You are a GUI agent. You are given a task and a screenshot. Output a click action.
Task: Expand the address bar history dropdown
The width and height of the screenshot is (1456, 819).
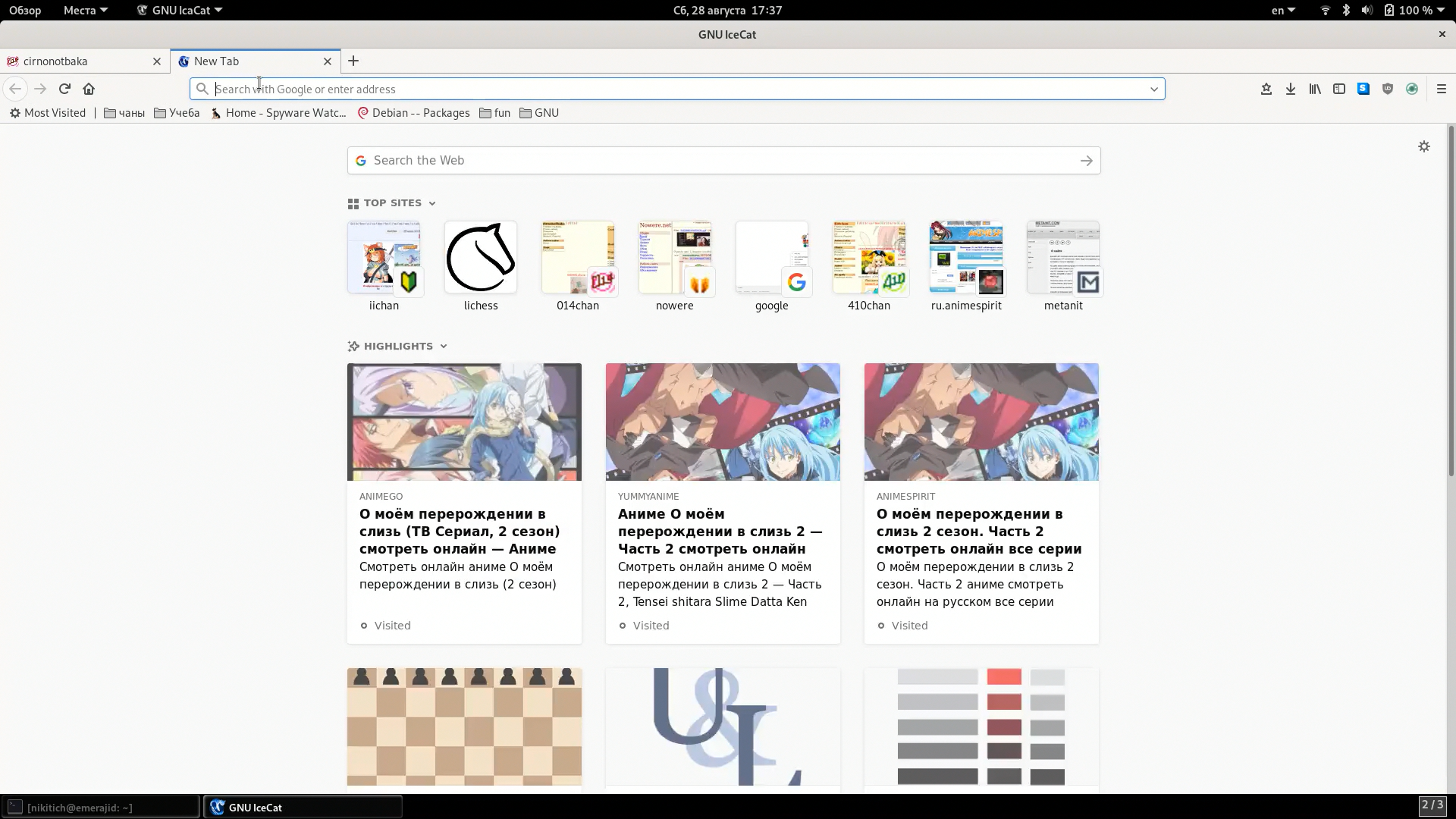[1154, 89]
